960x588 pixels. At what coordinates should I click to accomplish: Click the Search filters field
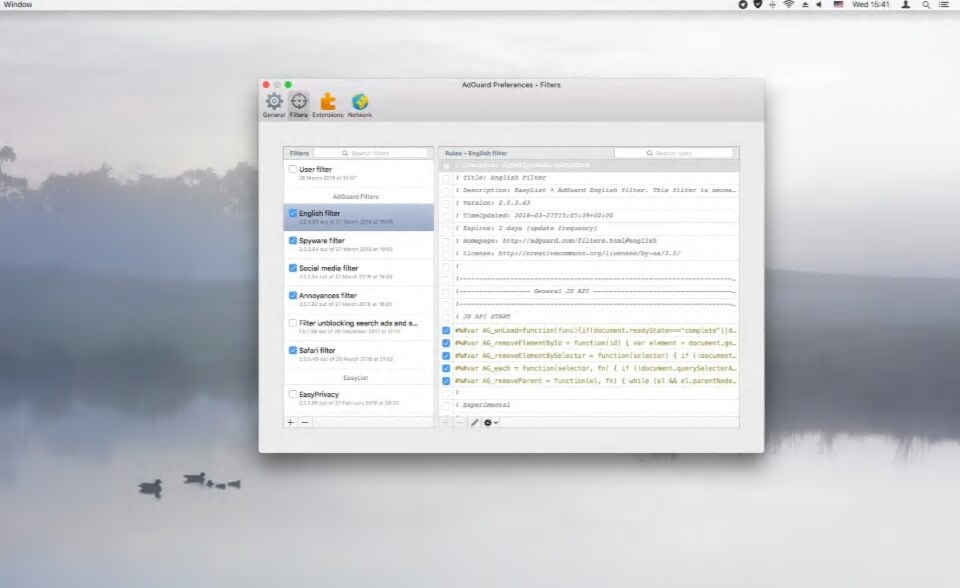(x=370, y=153)
